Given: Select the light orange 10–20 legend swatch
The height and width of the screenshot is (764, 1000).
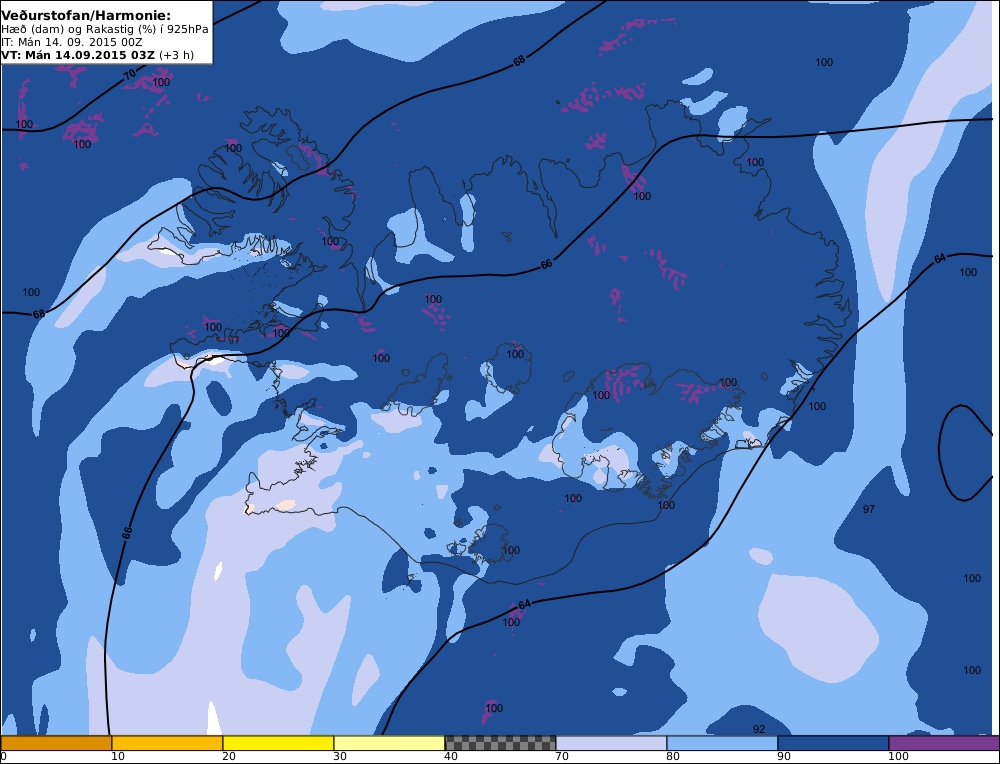Looking at the screenshot, I should pyautogui.click(x=167, y=743).
